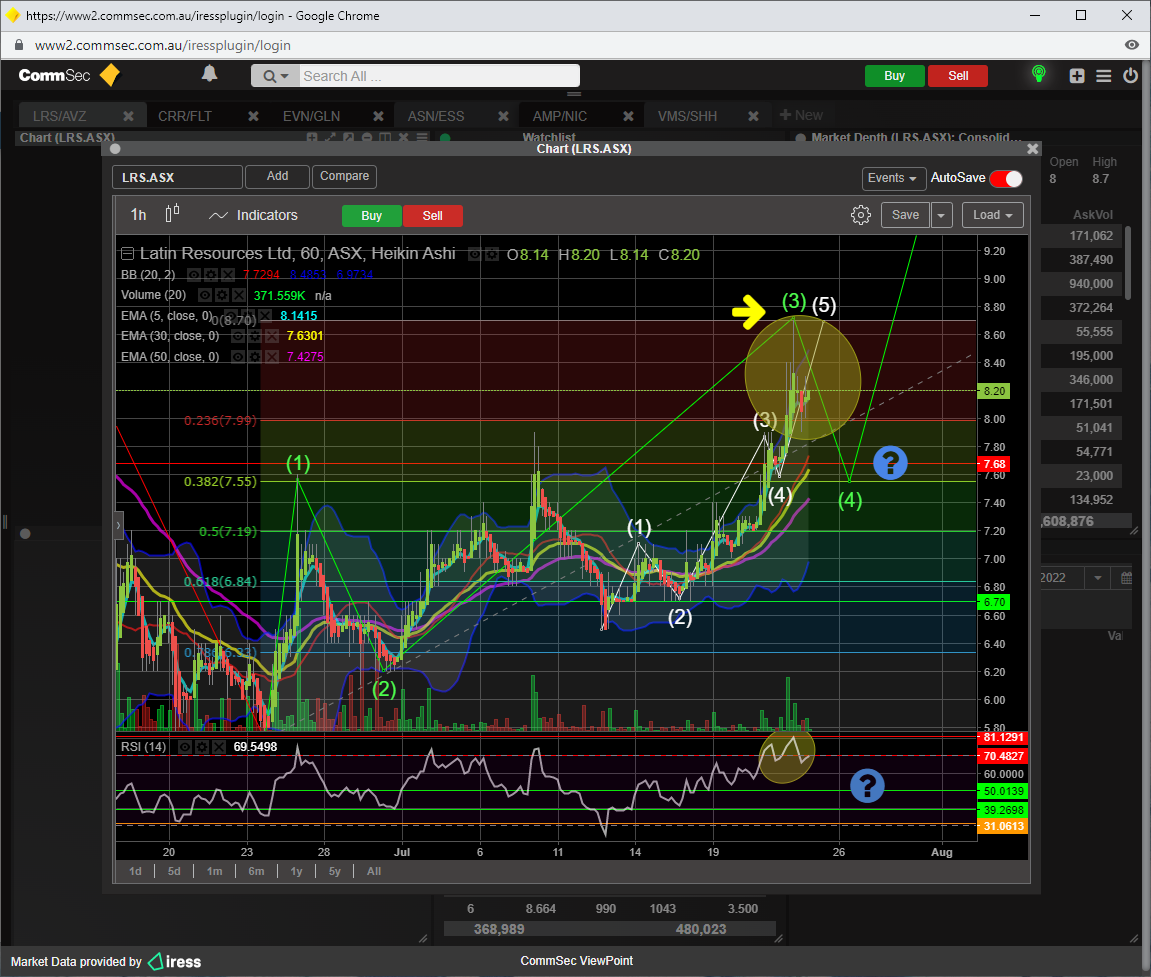
Task: Click the green lightbulb status icon
Action: [1038, 74]
